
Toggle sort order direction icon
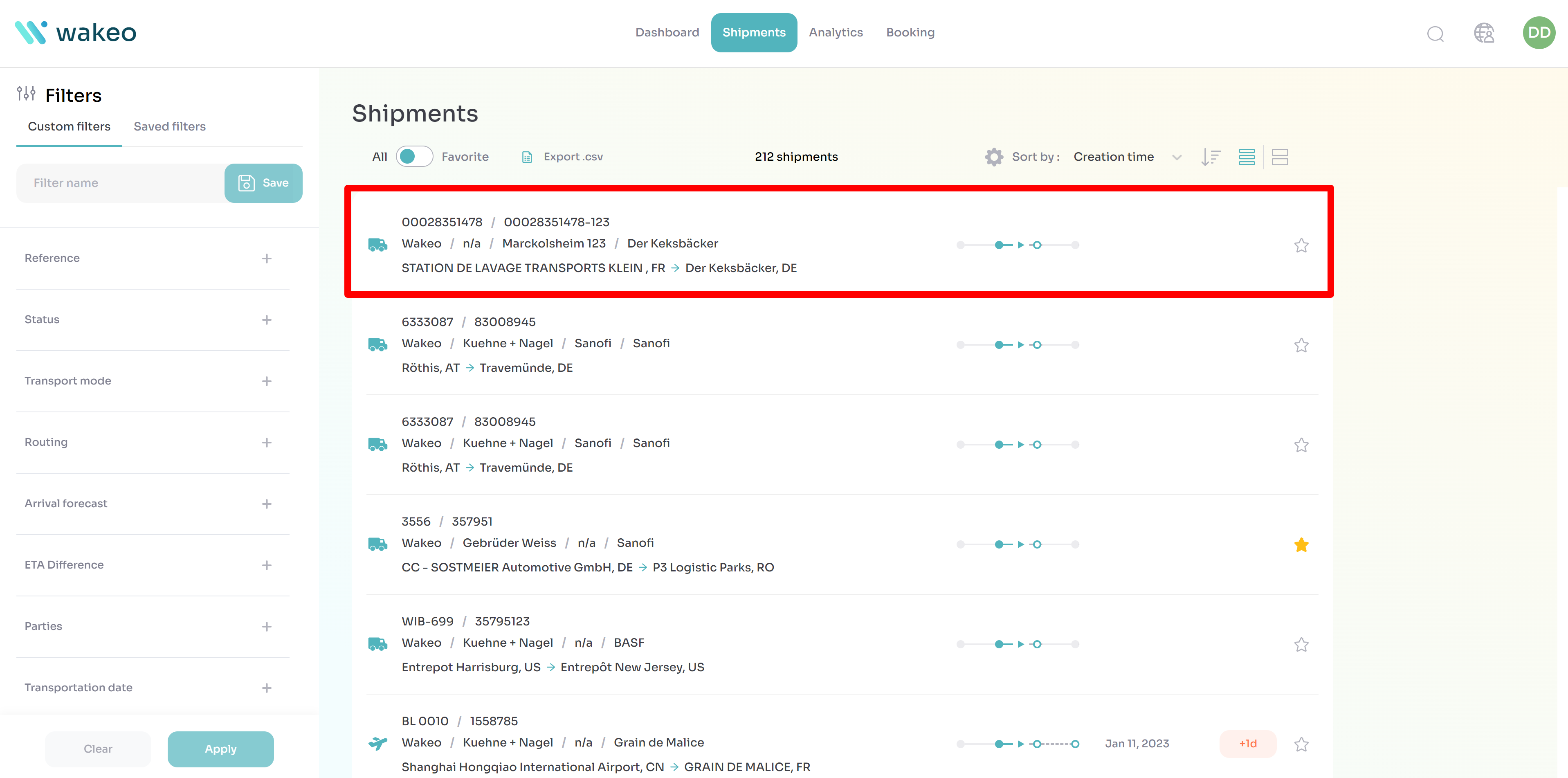point(1211,157)
